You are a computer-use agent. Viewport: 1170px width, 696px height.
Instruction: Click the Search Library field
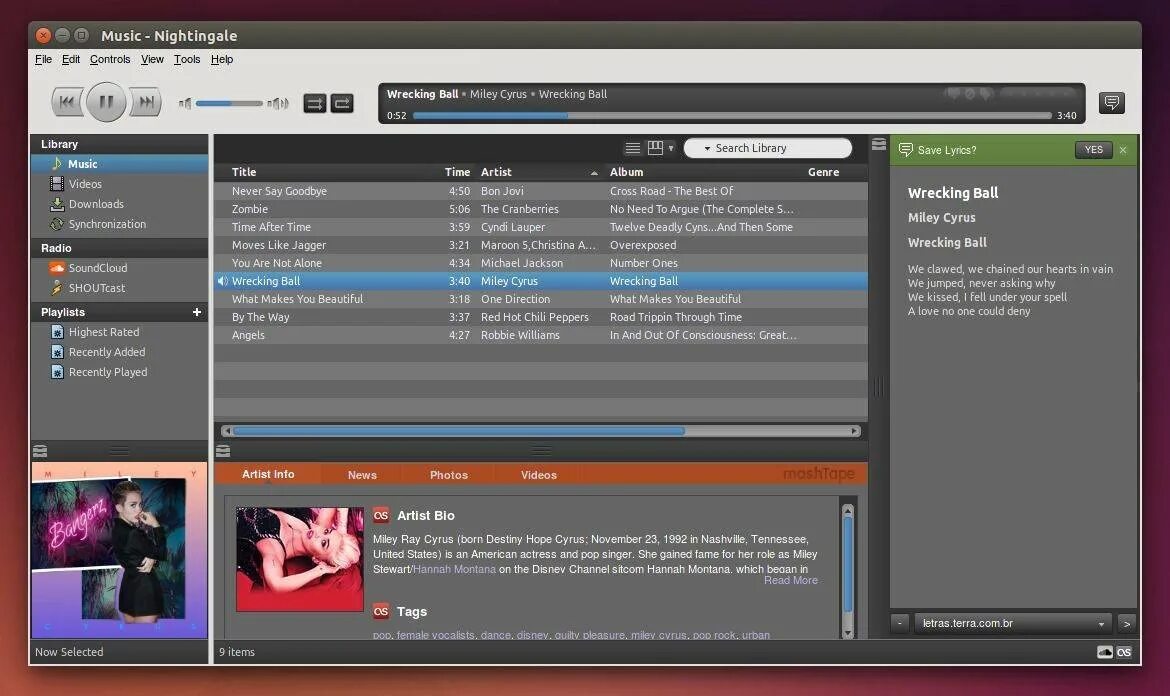pos(767,148)
